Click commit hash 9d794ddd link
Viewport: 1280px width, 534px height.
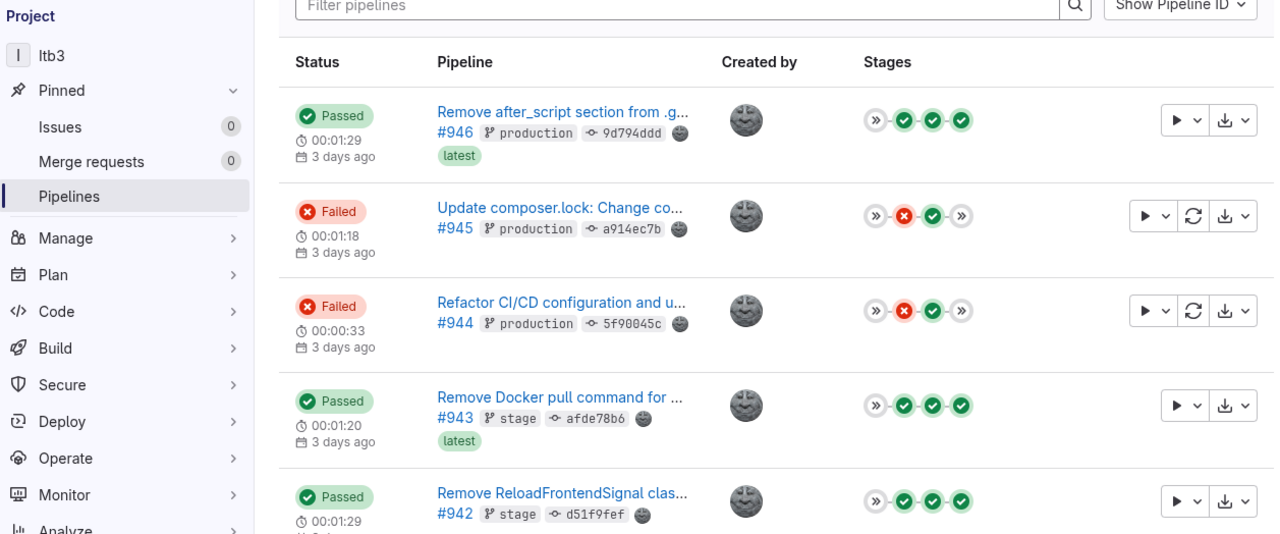(632, 133)
